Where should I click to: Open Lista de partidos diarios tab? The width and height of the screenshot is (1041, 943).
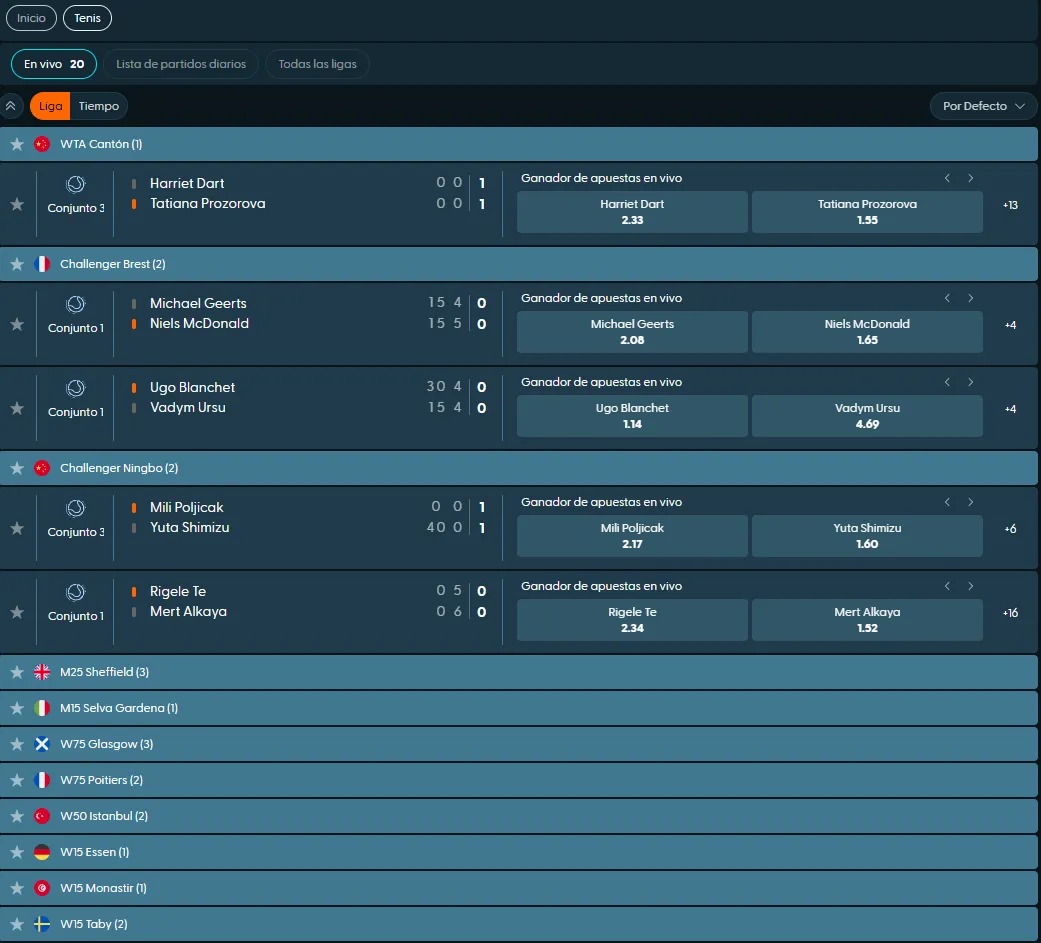[181, 64]
